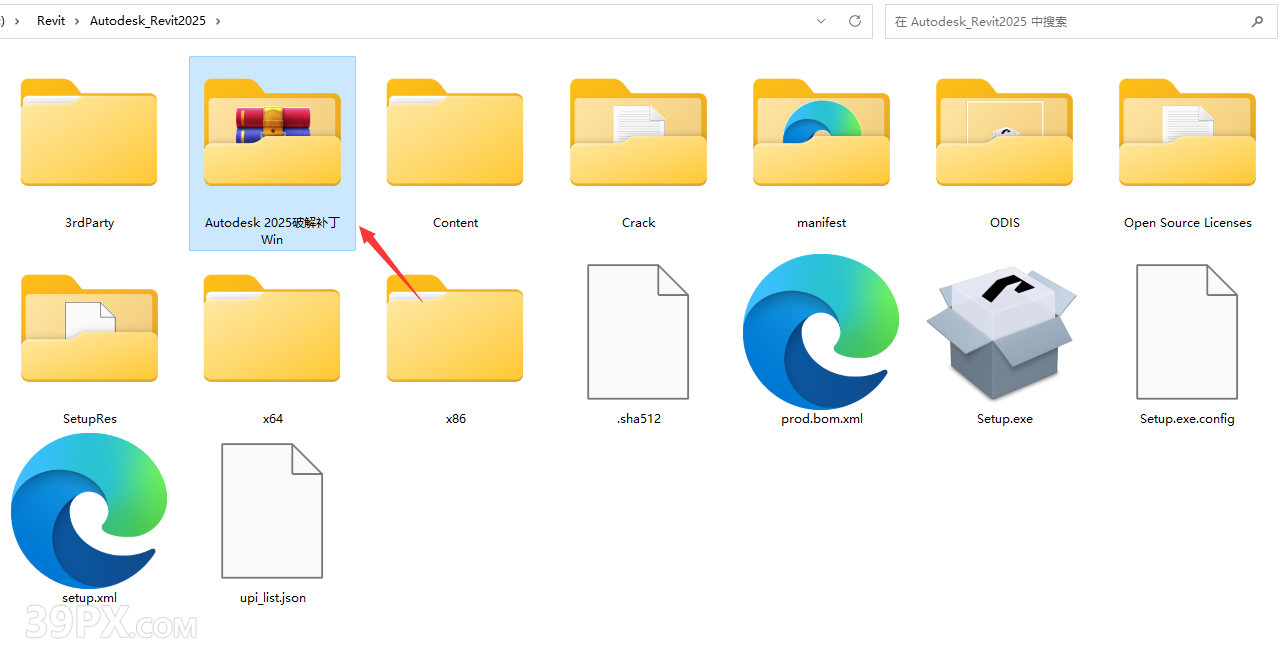Expand the chevron after Autodesk_Revit2025 in breadcrumb
1288x665 pixels.
coord(218,20)
